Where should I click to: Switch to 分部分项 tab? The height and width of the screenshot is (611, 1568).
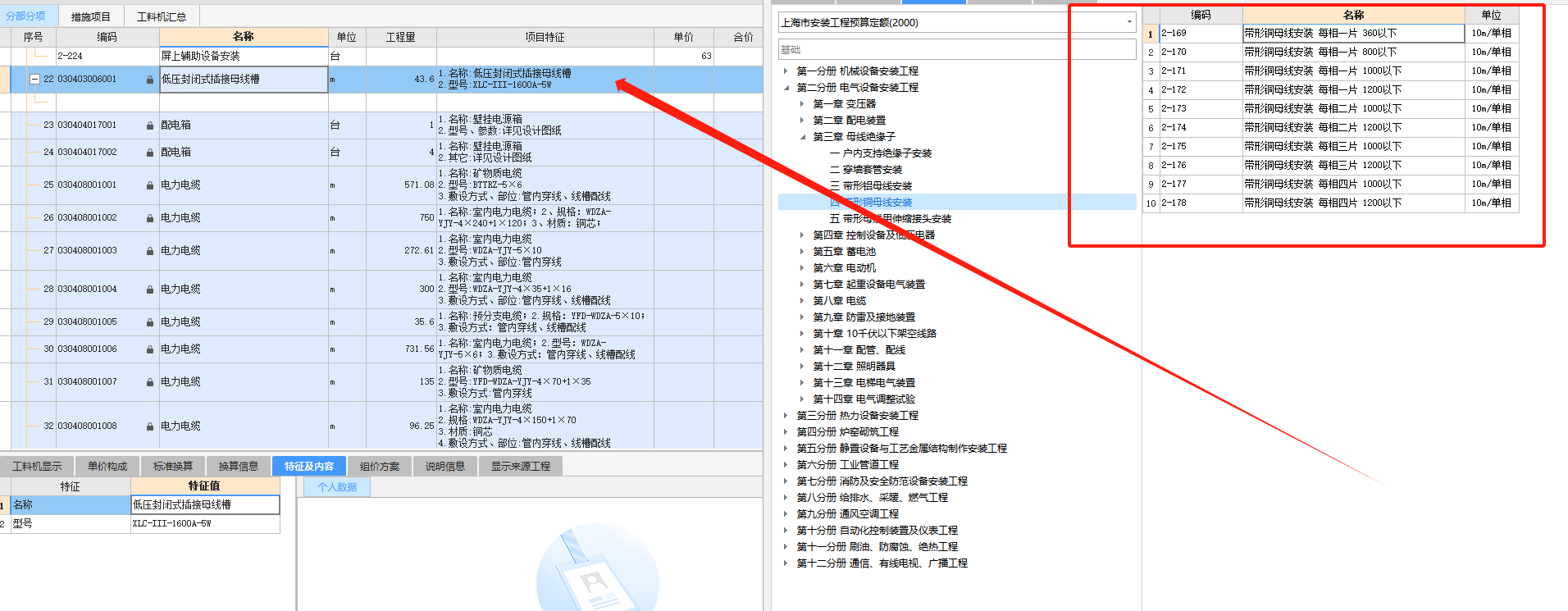coord(26,16)
